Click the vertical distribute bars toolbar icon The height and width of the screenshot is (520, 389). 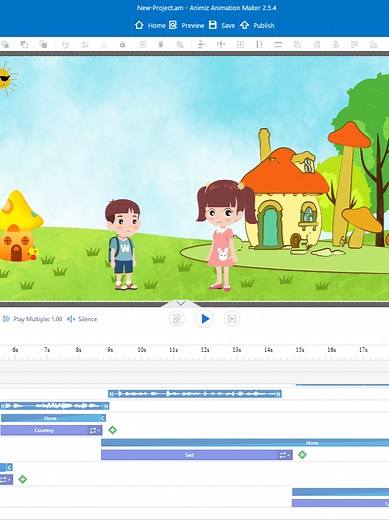pyautogui.click(x=259, y=44)
